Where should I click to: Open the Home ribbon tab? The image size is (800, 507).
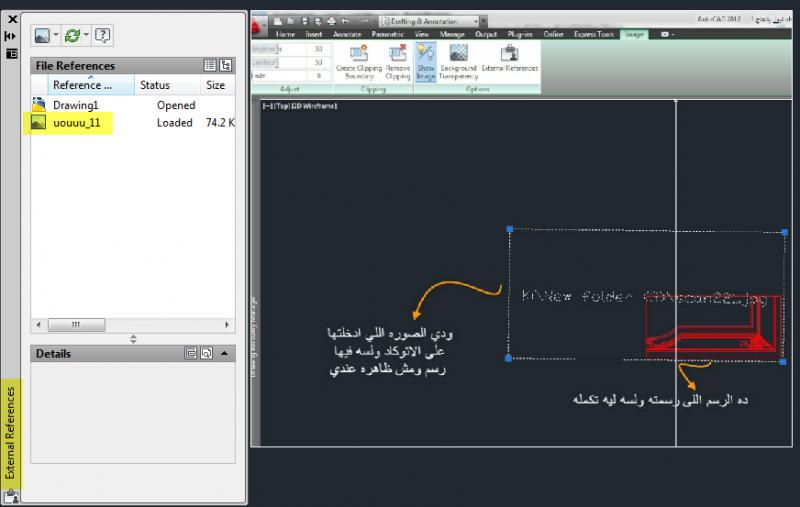tap(285, 34)
